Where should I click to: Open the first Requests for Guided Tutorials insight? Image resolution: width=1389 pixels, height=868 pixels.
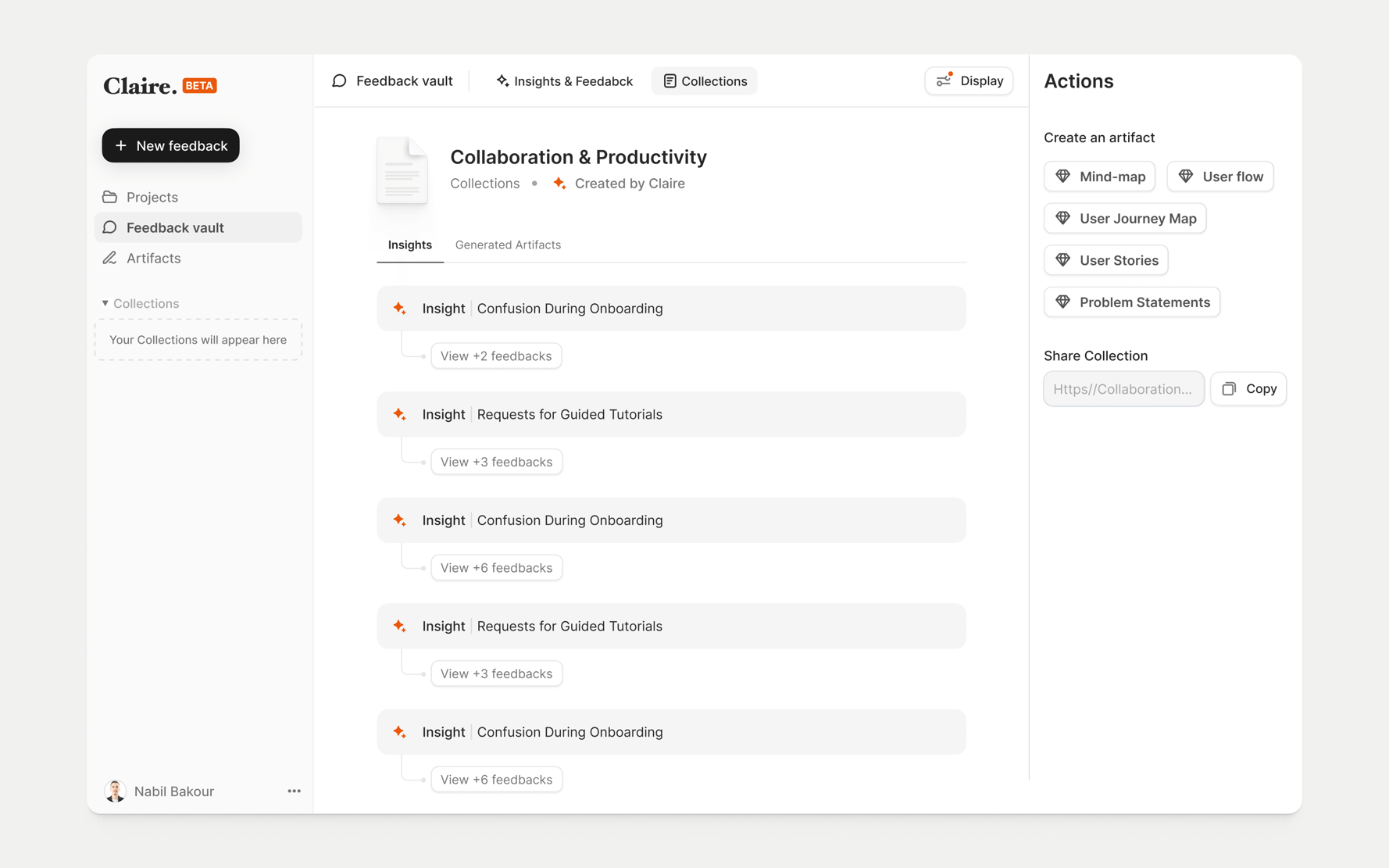pyautogui.click(x=671, y=414)
